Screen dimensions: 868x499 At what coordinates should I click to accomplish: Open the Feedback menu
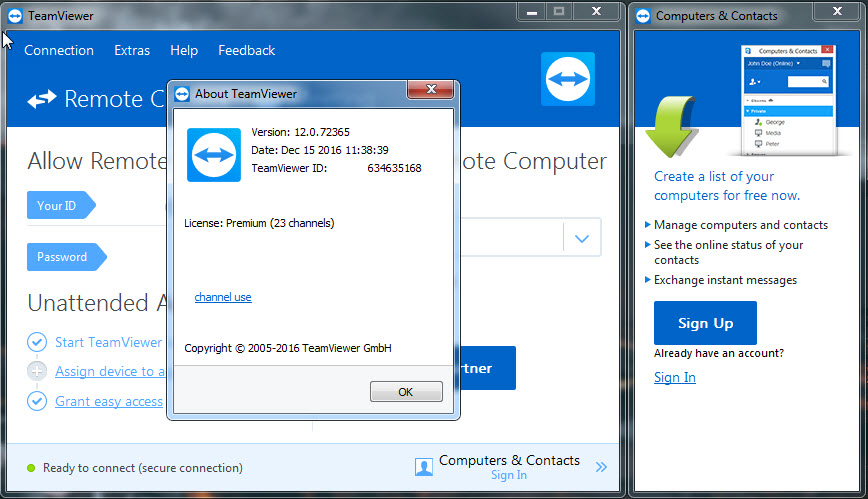pyautogui.click(x=246, y=50)
